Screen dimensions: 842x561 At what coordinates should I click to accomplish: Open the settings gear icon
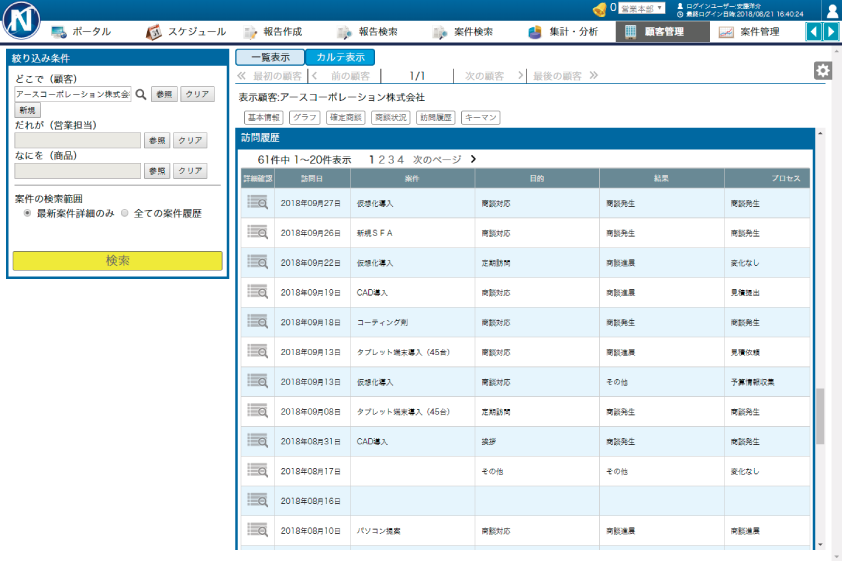[823, 70]
